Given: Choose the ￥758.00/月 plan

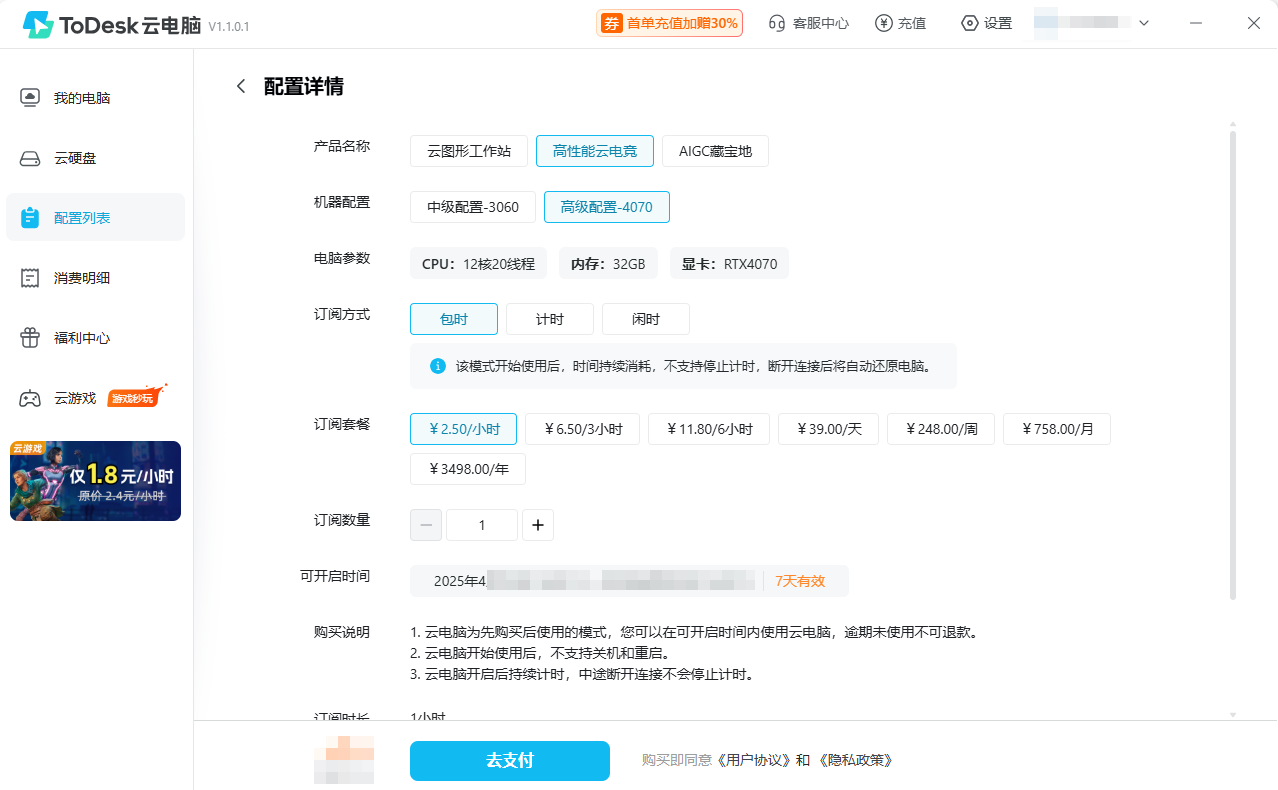Looking at the screenshot, I should (x=1057, y=429).
